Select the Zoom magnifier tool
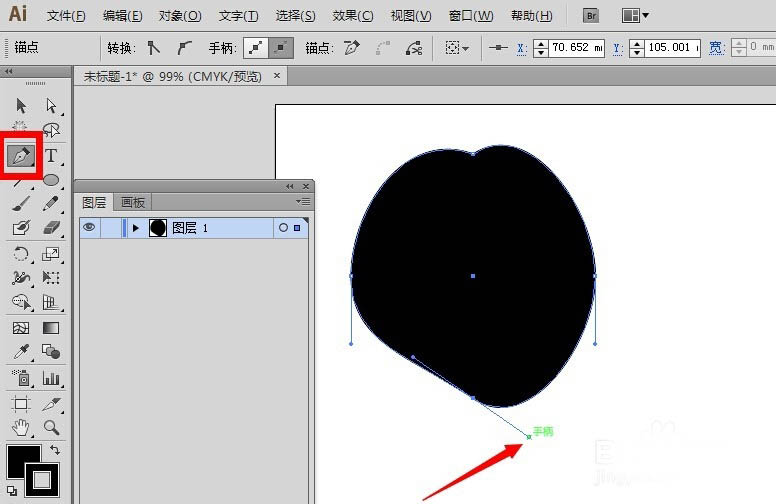Screen dimensions: 776x504 coord(51,427)
